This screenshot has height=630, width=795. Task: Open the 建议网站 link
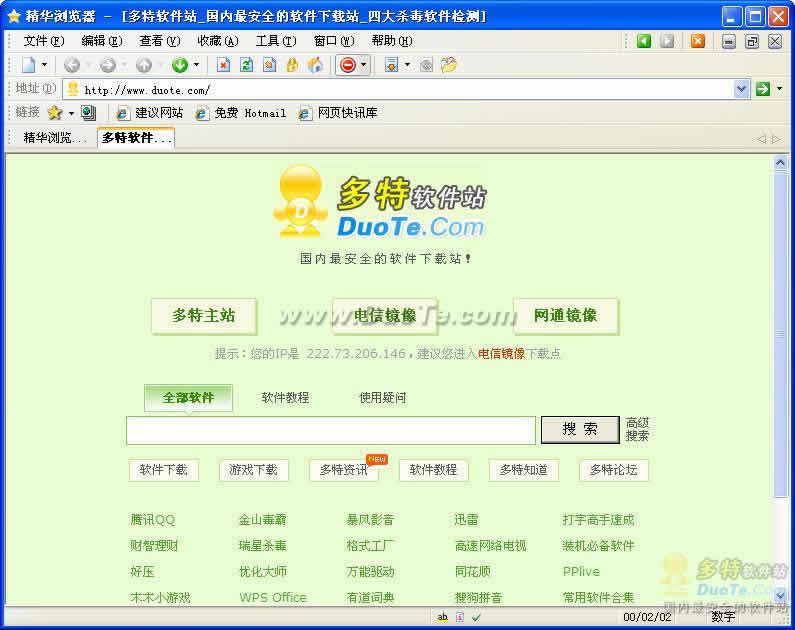[x=150, y=113]
